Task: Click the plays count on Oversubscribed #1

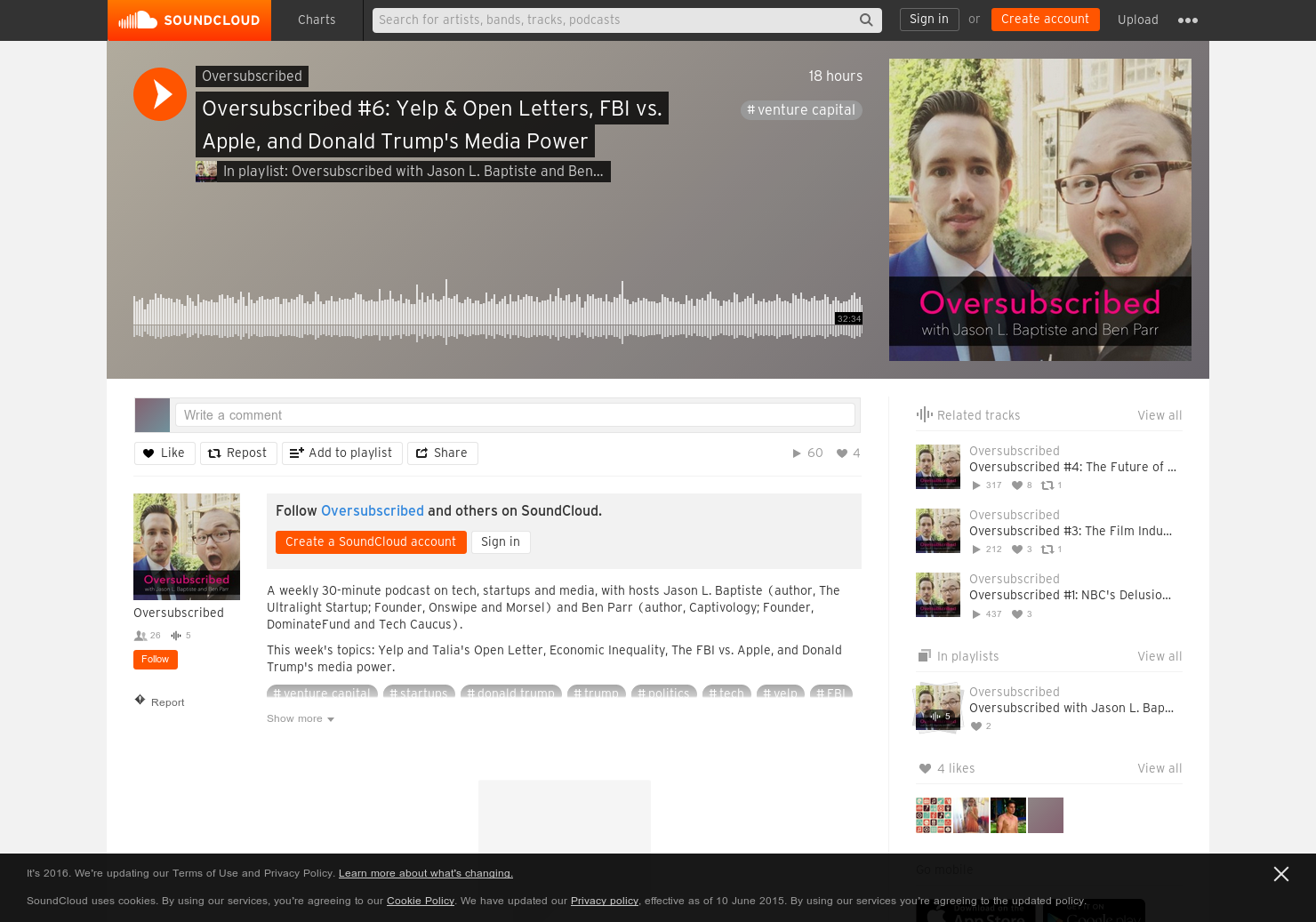Action: (x=987, y=614)
